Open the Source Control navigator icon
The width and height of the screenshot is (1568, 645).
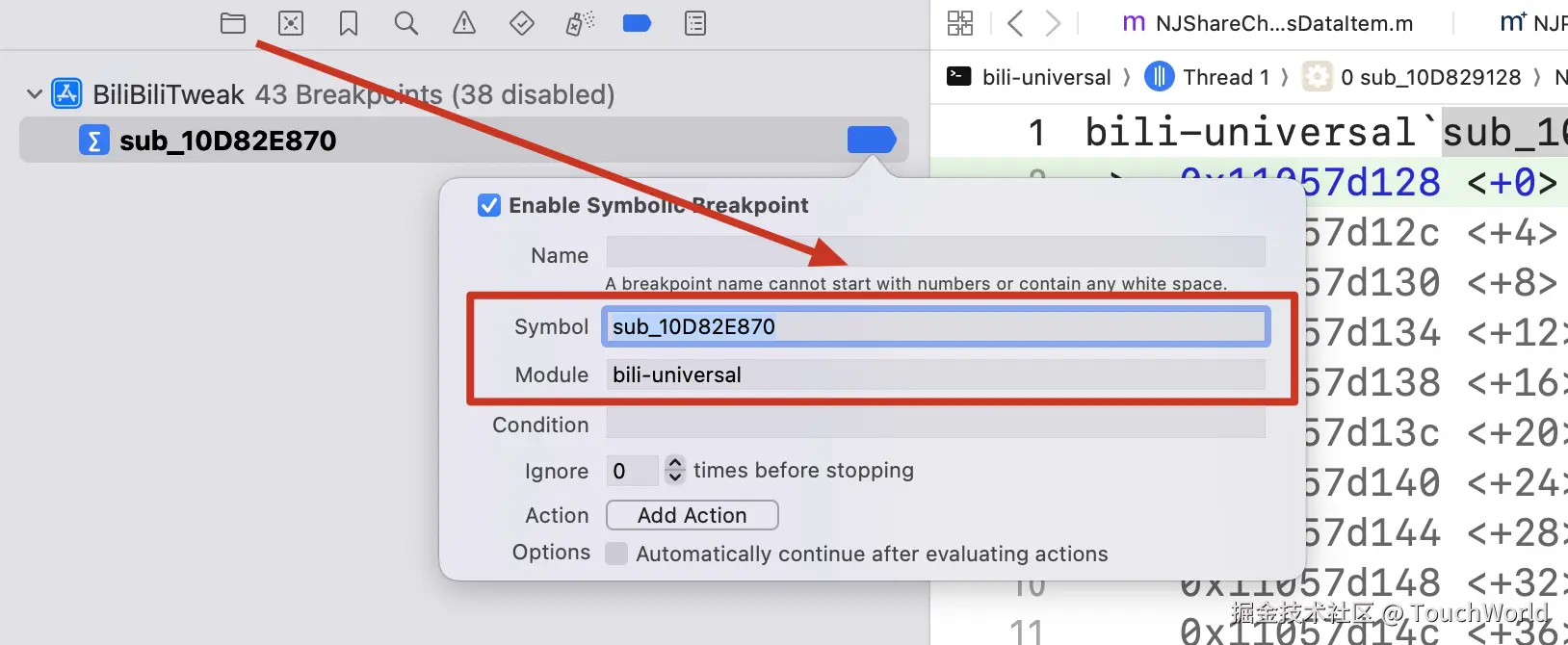[291, 23]
